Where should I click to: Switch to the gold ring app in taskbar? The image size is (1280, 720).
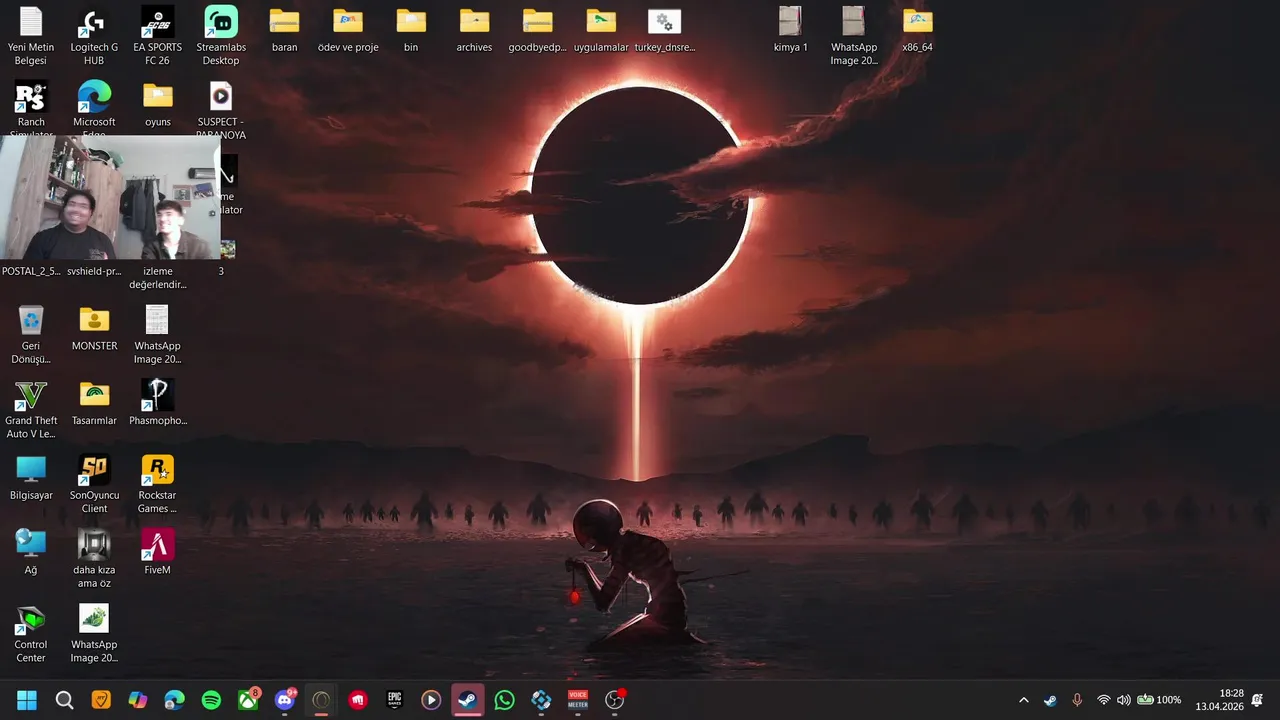321,700
